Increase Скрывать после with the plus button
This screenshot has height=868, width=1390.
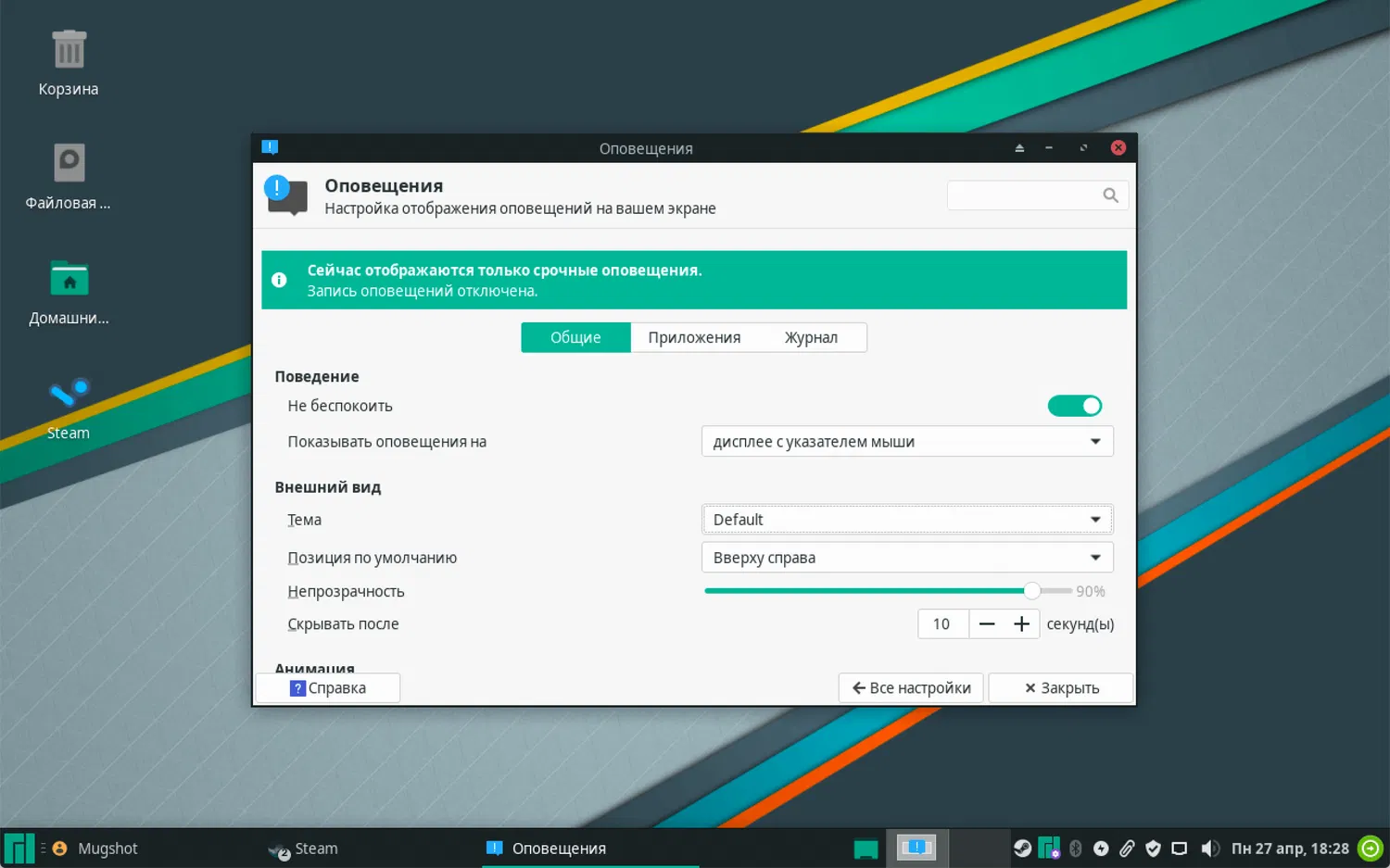click(1021, 624)
